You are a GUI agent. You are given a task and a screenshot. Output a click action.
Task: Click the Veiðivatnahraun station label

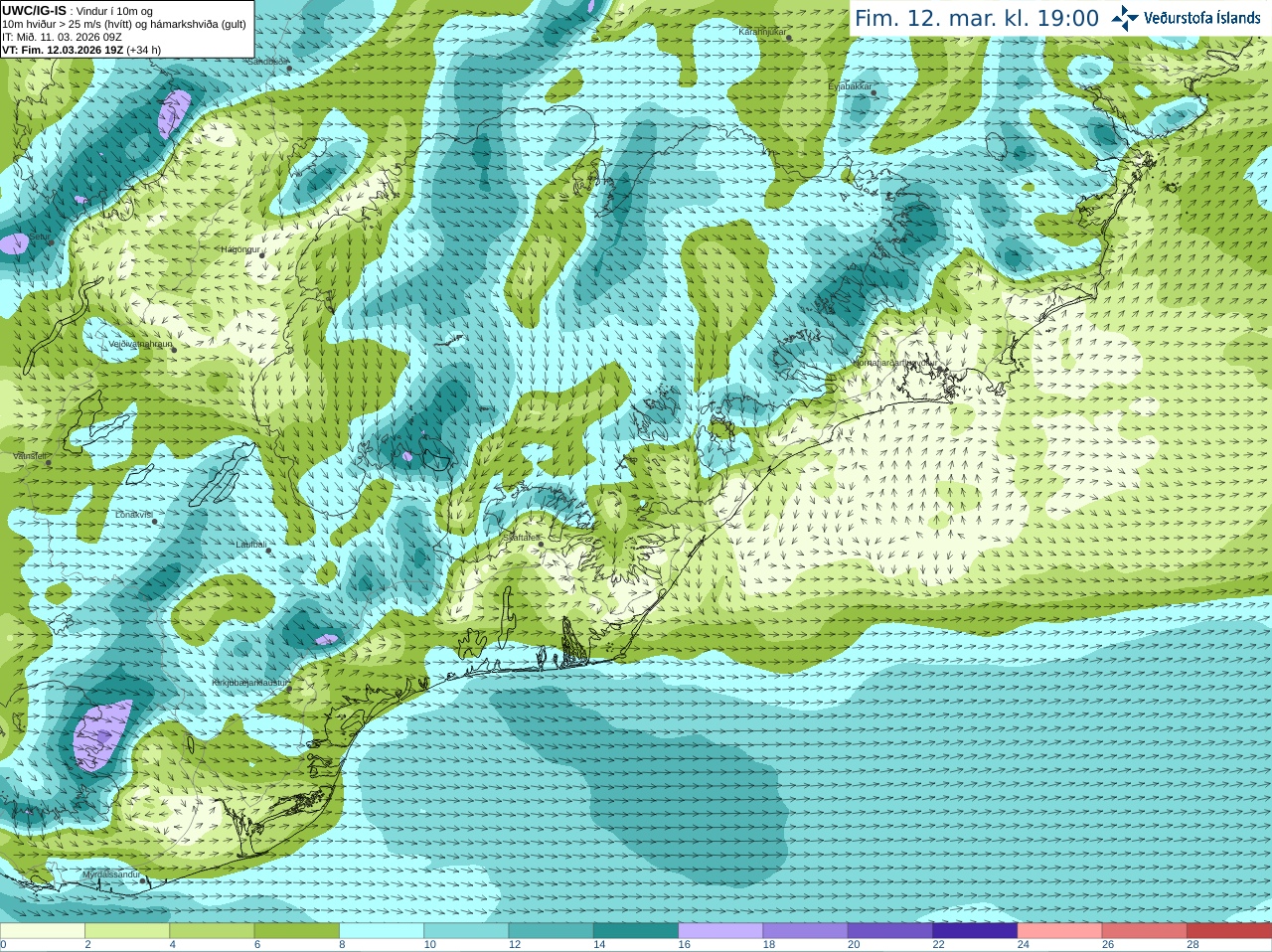point(140,344)
